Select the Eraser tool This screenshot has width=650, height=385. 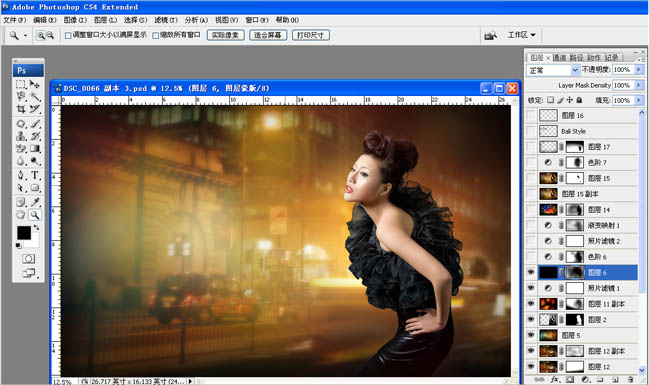21,148
